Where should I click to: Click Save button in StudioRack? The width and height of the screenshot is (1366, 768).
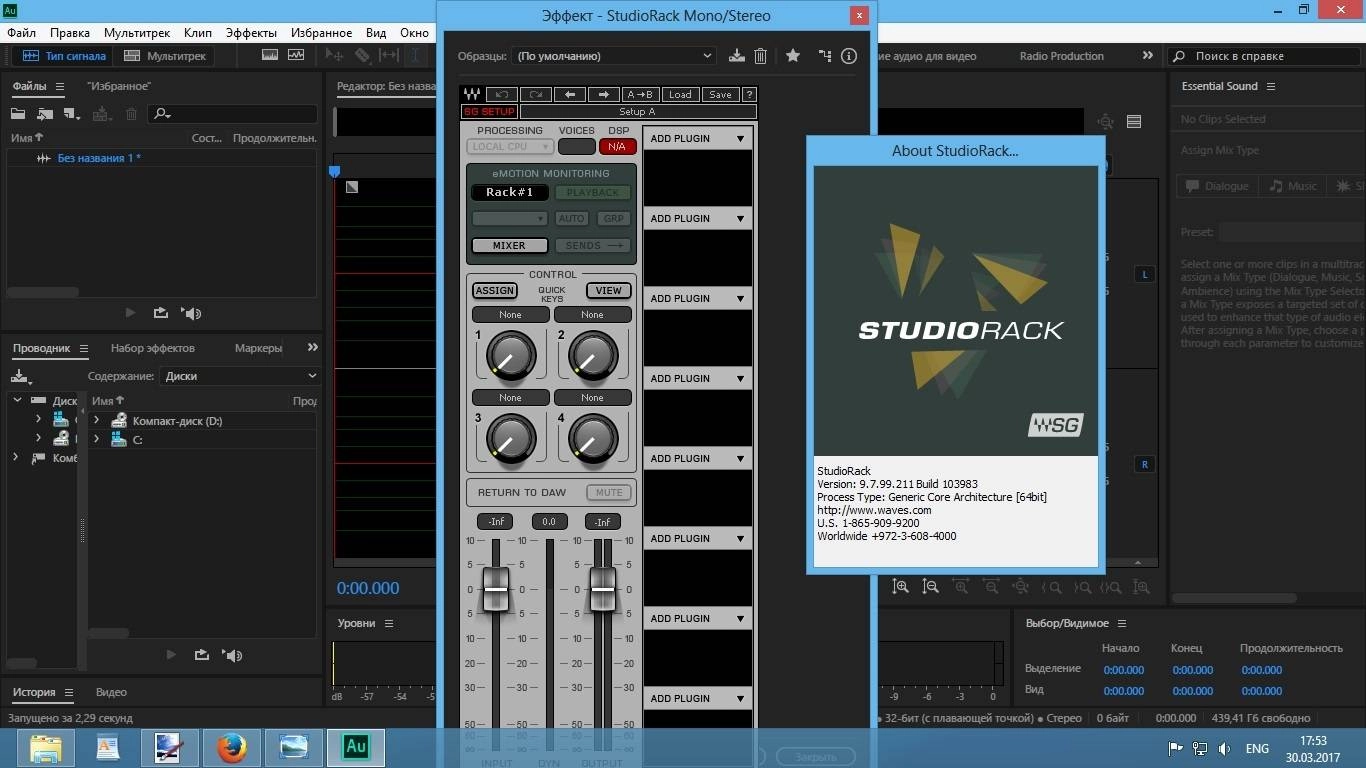point(720,95)
